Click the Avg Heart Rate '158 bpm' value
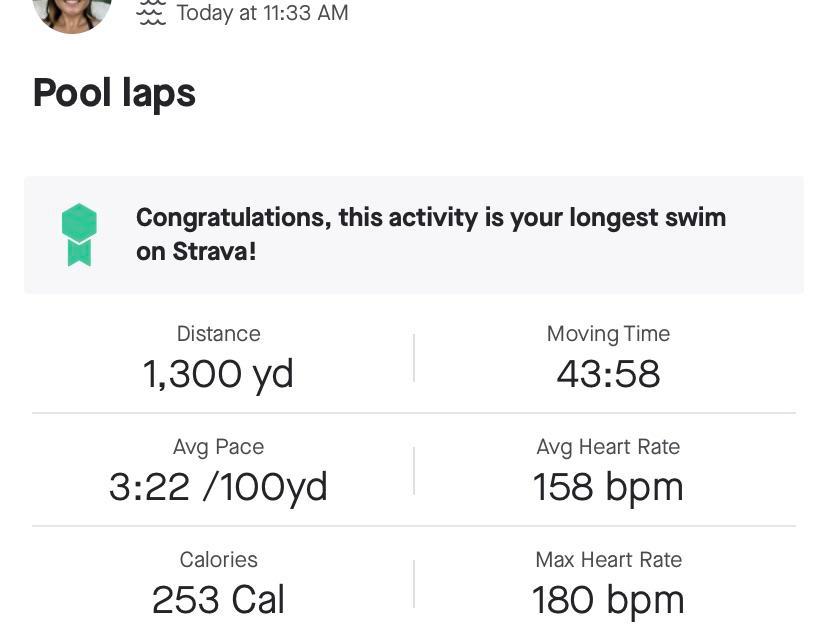 click(608, 486)
